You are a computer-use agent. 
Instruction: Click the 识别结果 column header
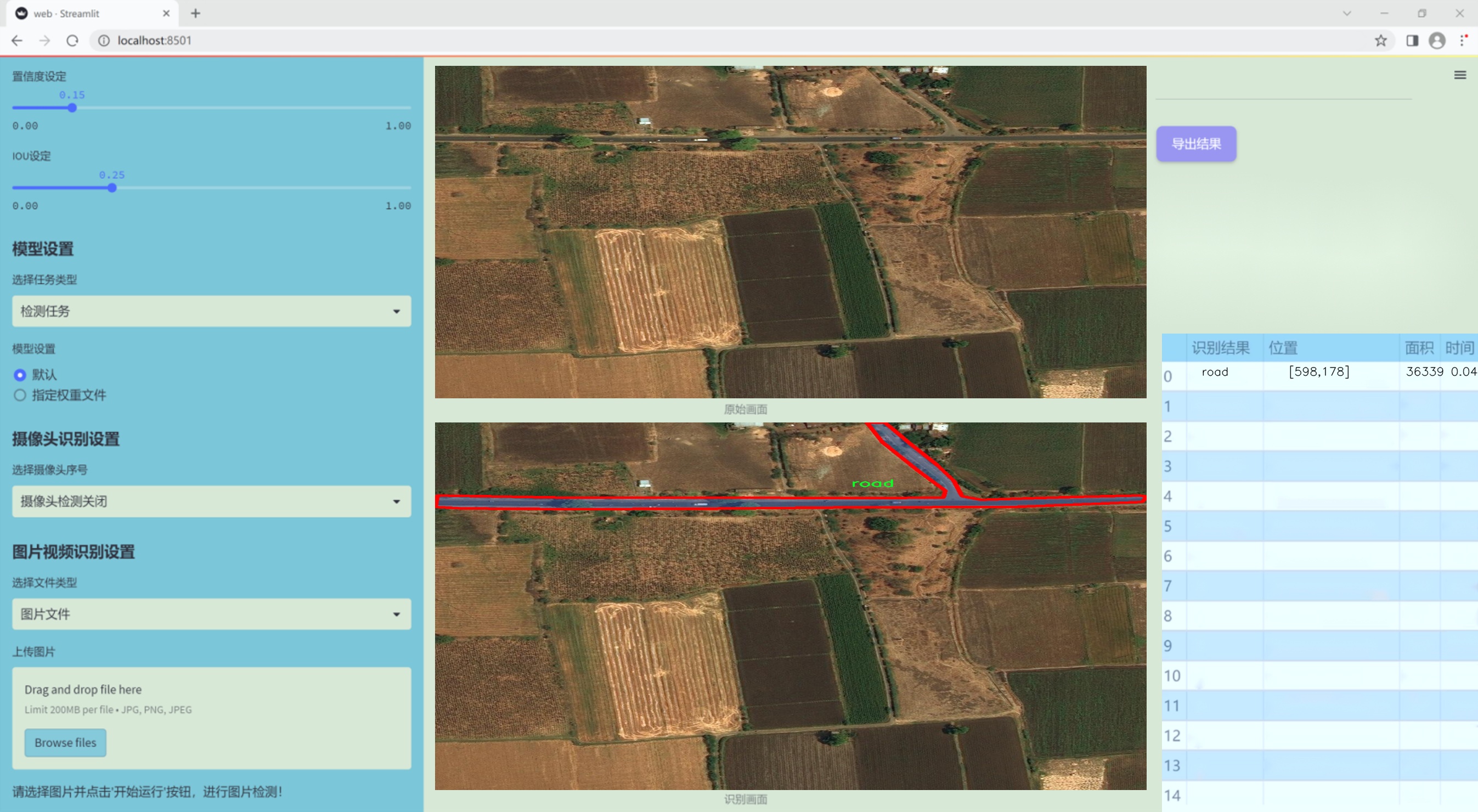tap(1220, 348)
